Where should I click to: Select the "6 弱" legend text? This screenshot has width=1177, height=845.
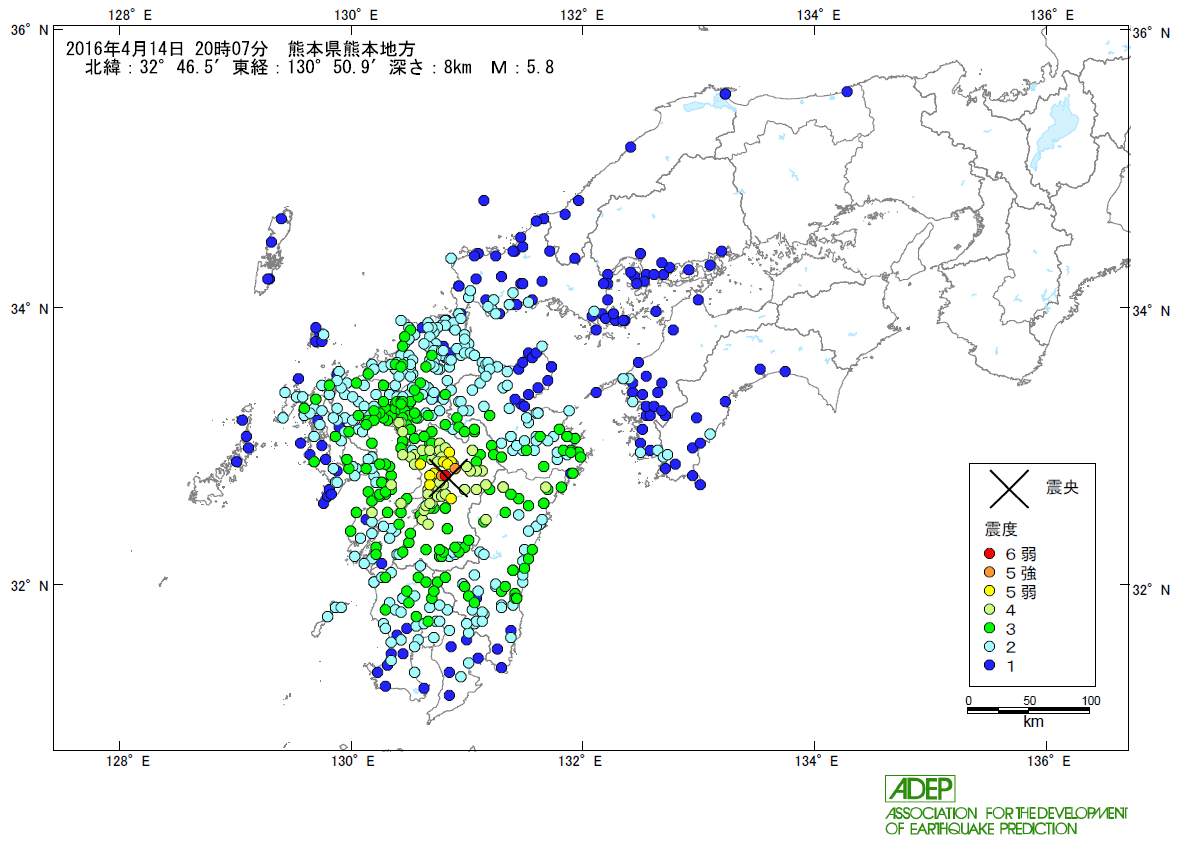(x=1021, y=554)
